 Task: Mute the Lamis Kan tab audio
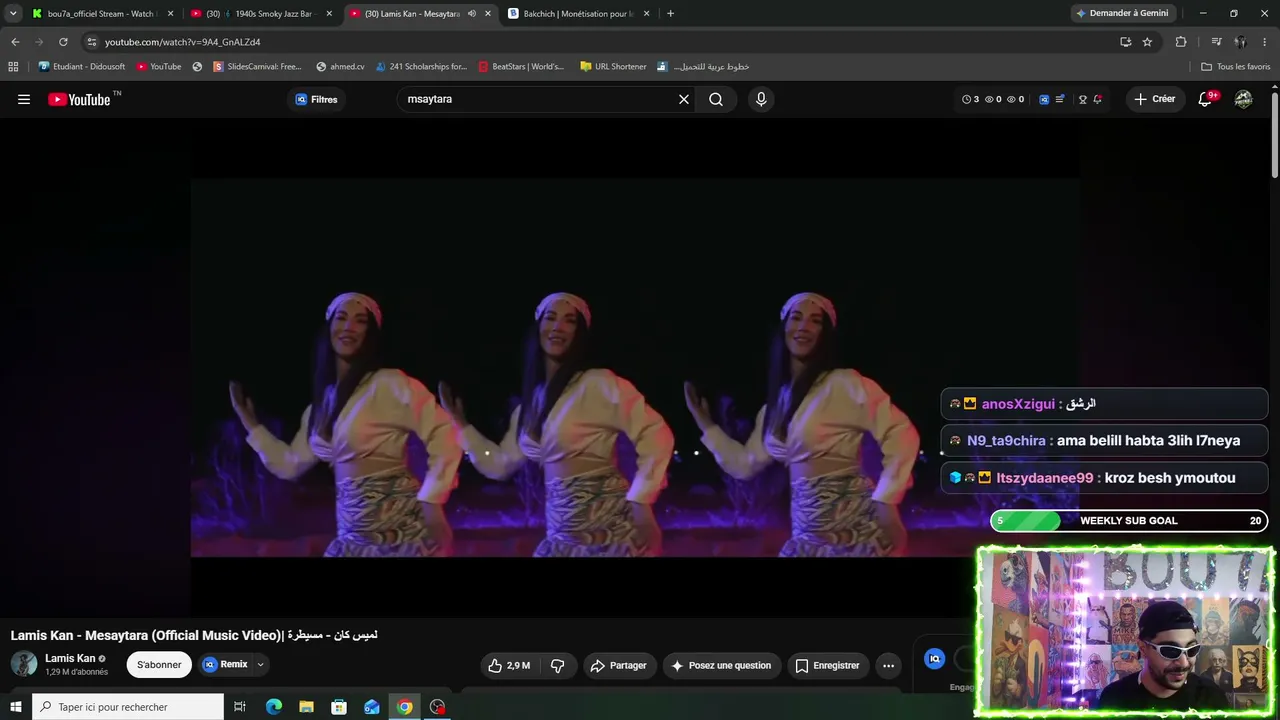tap(471, 13)
